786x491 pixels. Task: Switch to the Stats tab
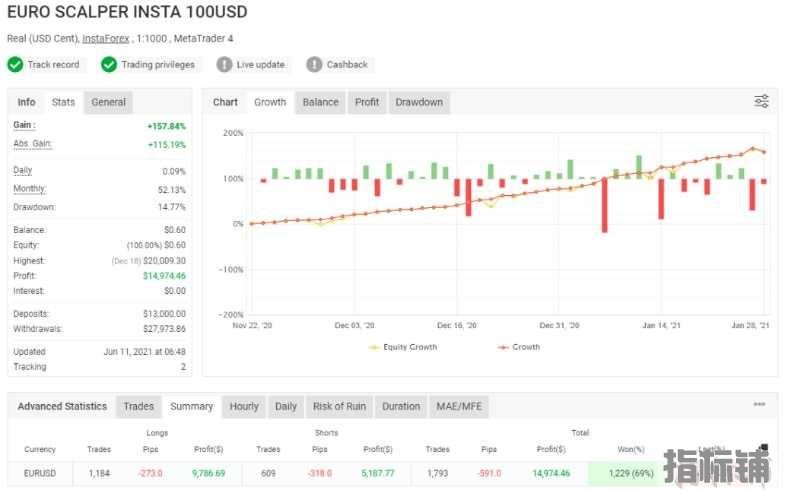pyautogui.click(x=63, y=102)
